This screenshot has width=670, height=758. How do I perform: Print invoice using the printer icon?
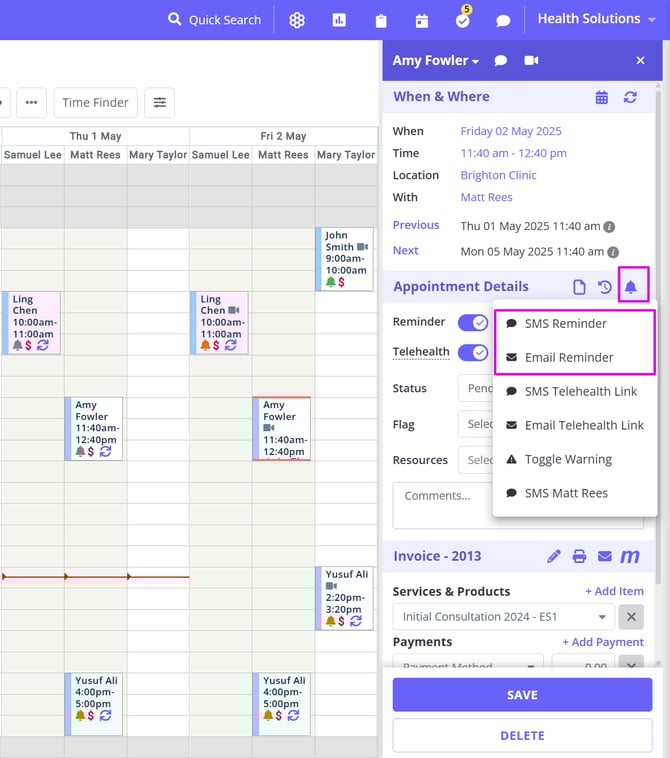pos(579,556)
